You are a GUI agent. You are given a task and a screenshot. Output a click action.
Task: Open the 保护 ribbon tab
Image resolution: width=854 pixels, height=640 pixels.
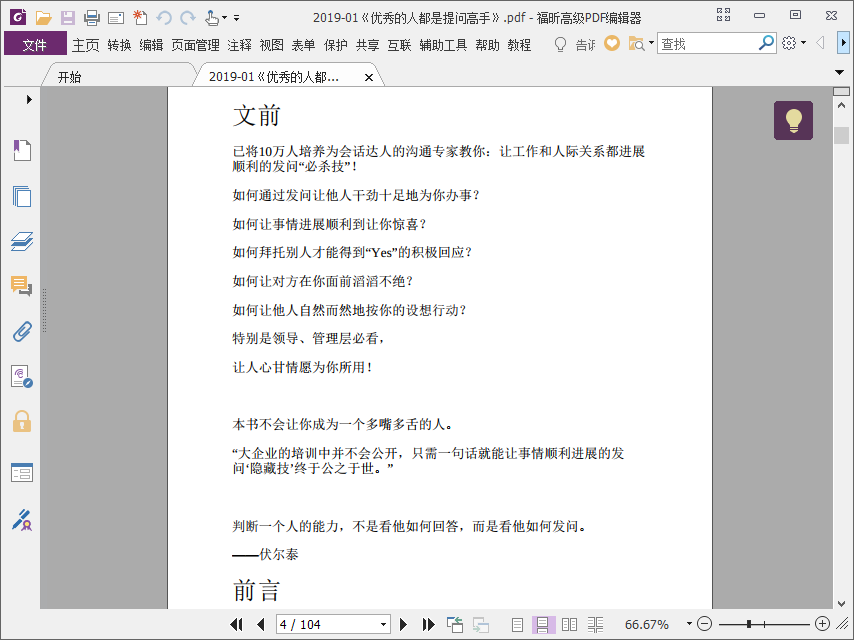(x=336, y=45)
